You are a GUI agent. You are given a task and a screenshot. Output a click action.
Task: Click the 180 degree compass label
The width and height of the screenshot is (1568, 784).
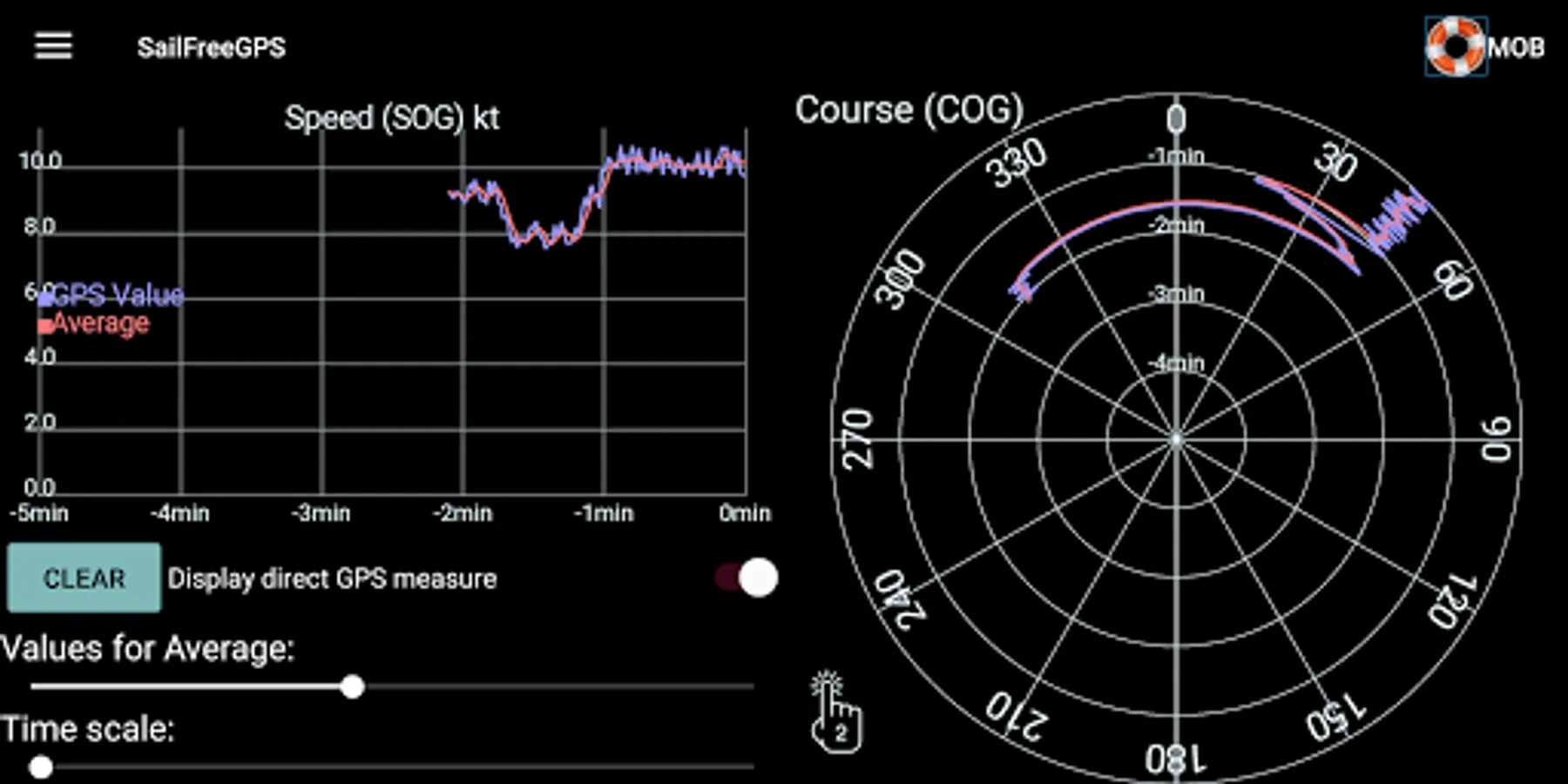pos(1177,759)
